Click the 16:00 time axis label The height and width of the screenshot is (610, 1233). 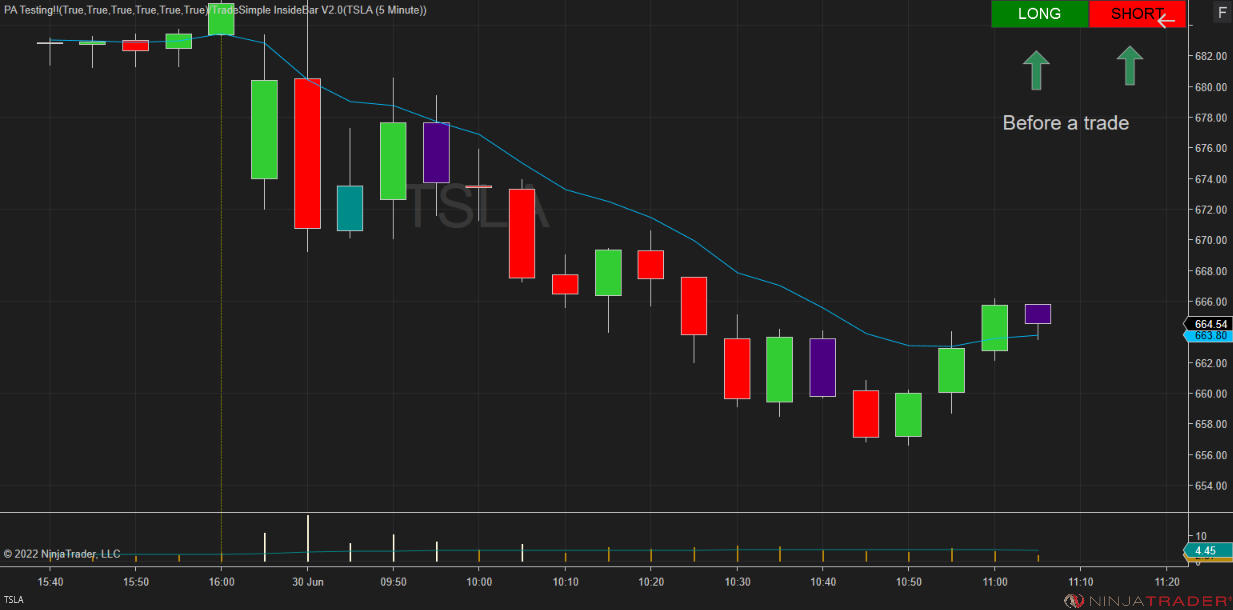222,581
